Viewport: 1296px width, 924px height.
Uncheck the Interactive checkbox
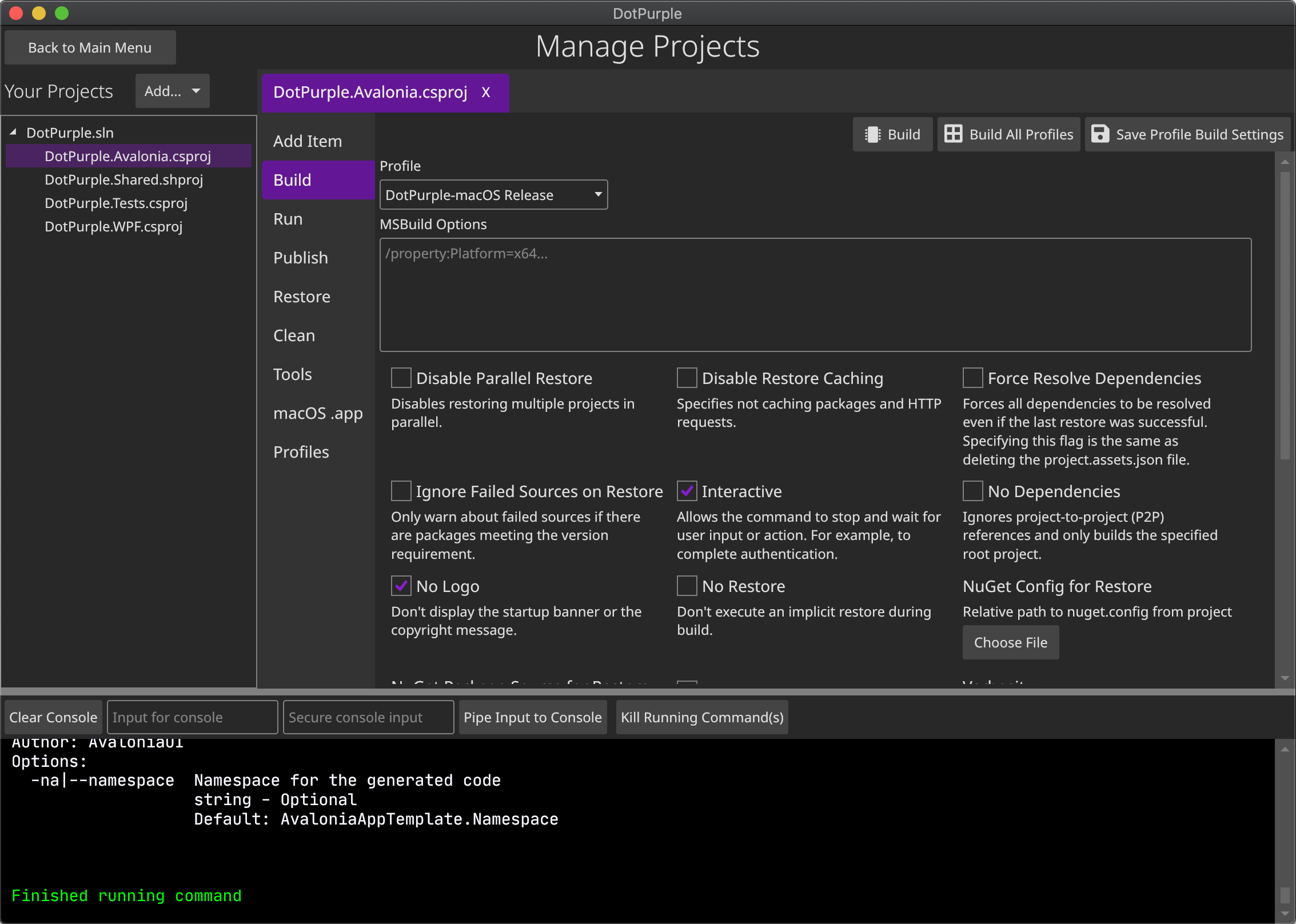(687, 491)
